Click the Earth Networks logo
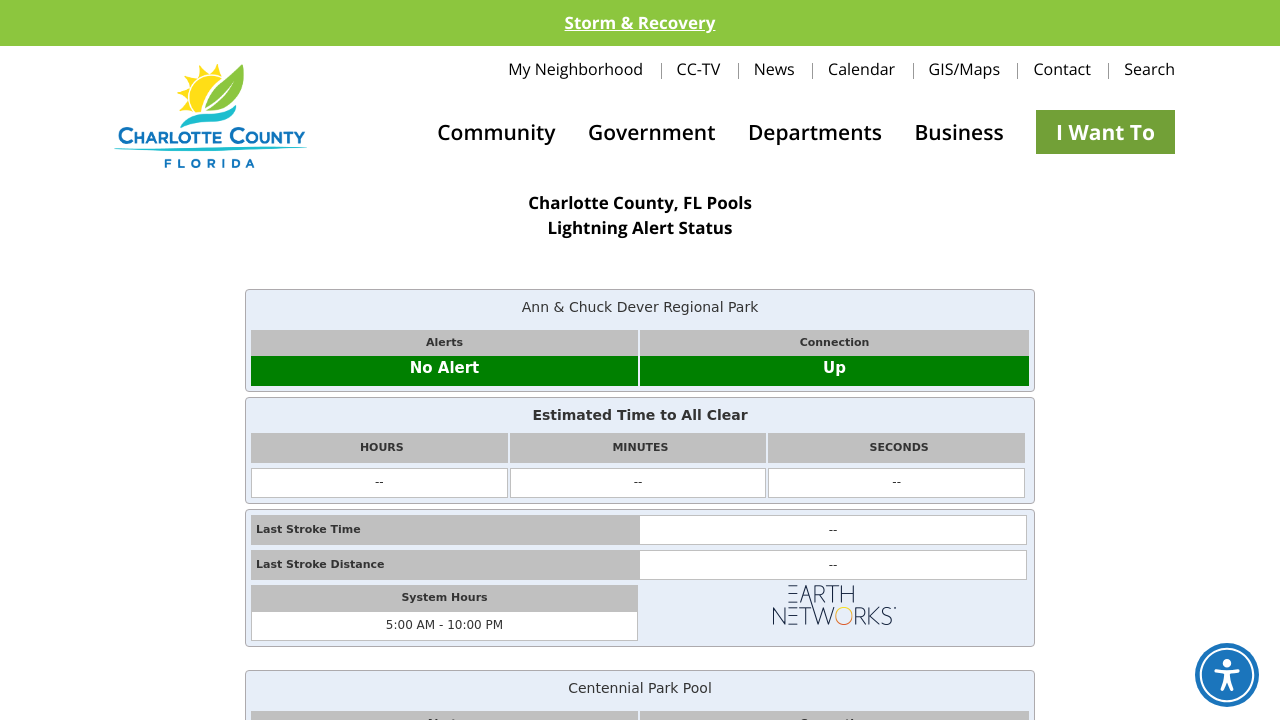The height and width of the screenshot is (720, 1280). click(x=833, y=605)
